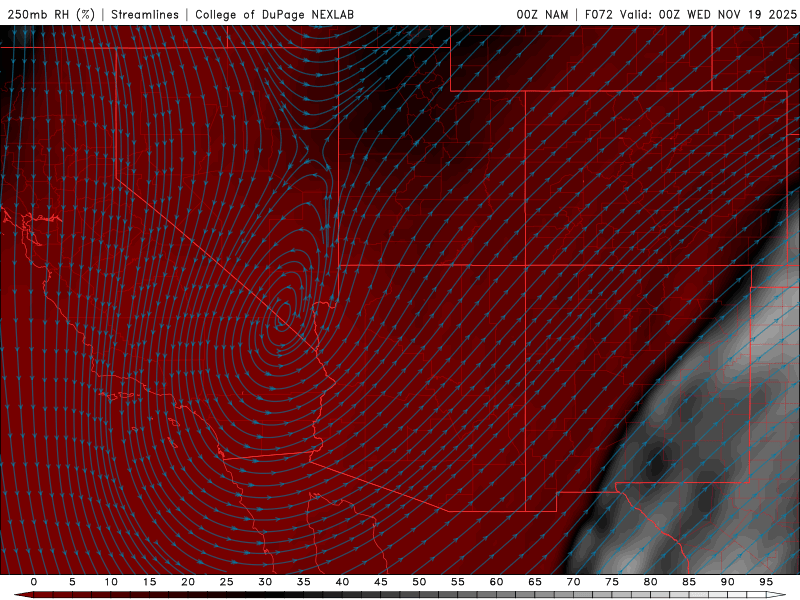Click the colorbar tick label '35'
The image size is (800, 600).
coord(304,582)
